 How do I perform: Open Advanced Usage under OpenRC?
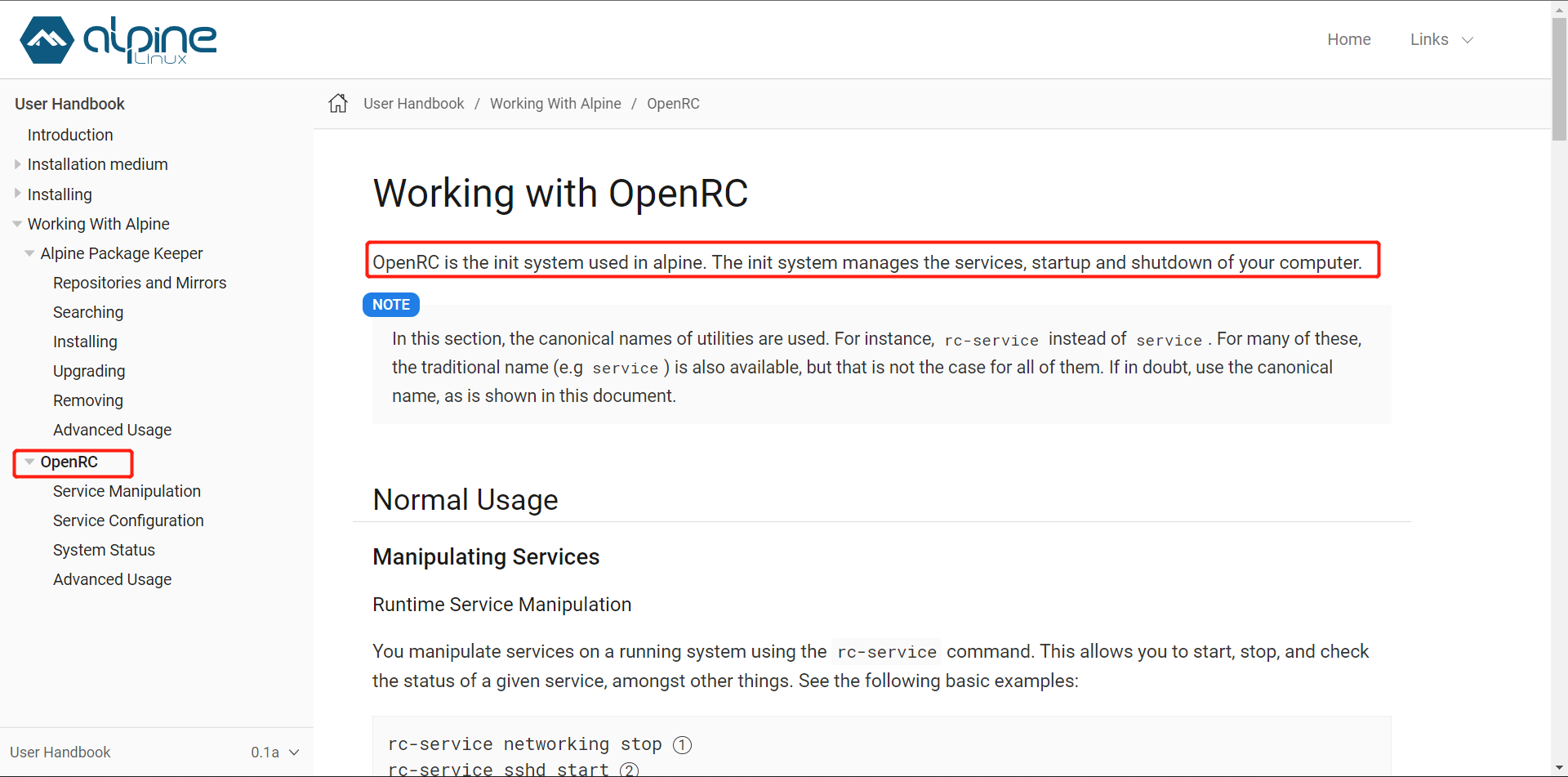113,579
